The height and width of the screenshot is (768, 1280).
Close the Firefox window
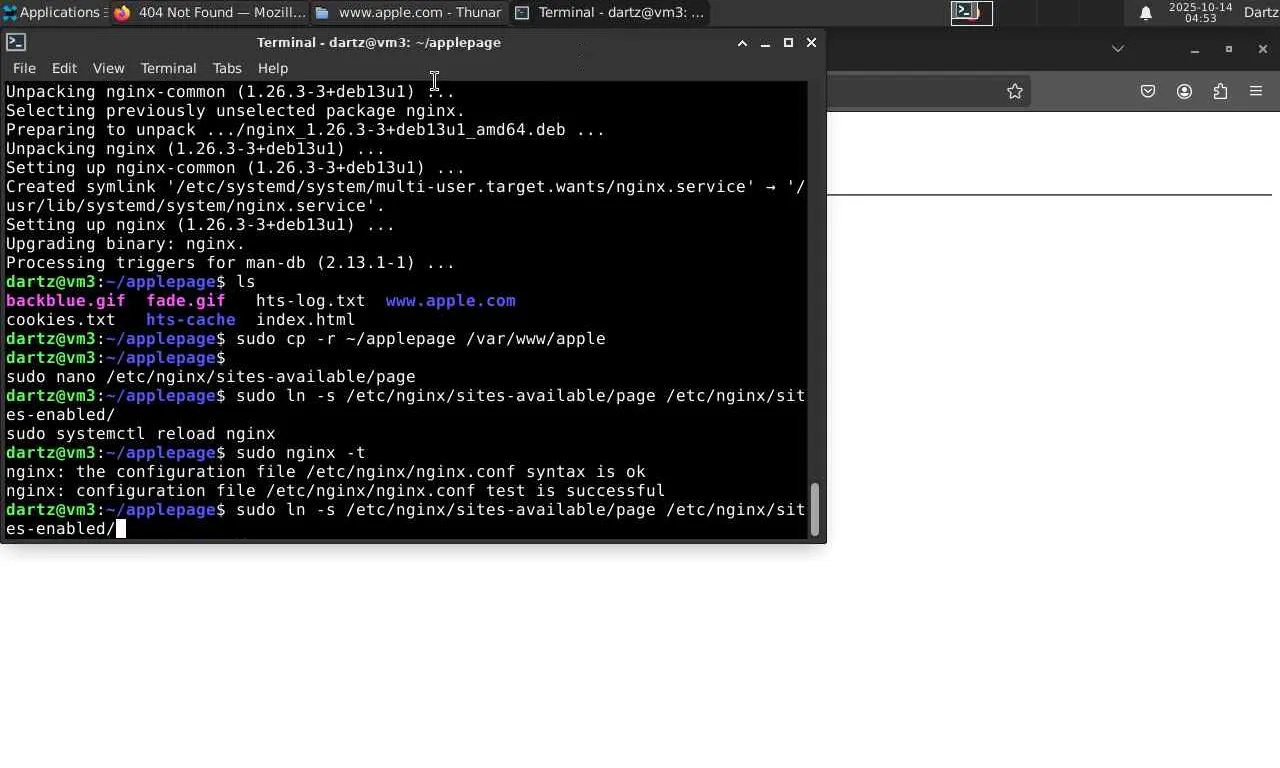(1264, 49)
